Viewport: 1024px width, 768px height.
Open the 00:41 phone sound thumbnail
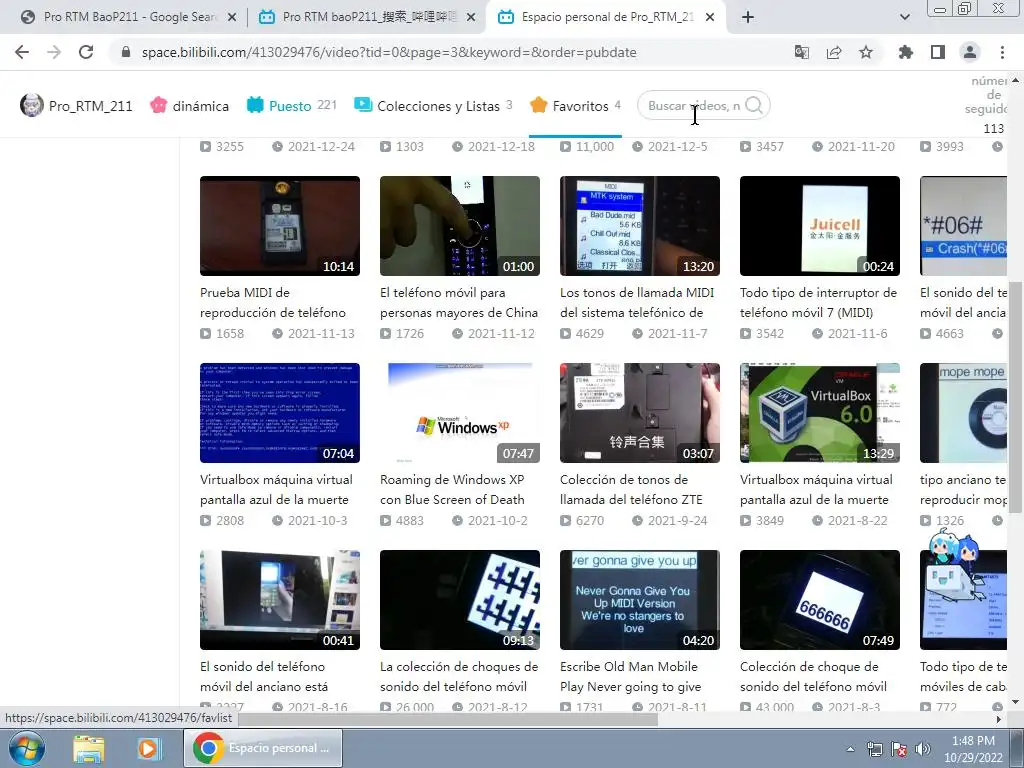pyautogui.click(x=280, y=600)
